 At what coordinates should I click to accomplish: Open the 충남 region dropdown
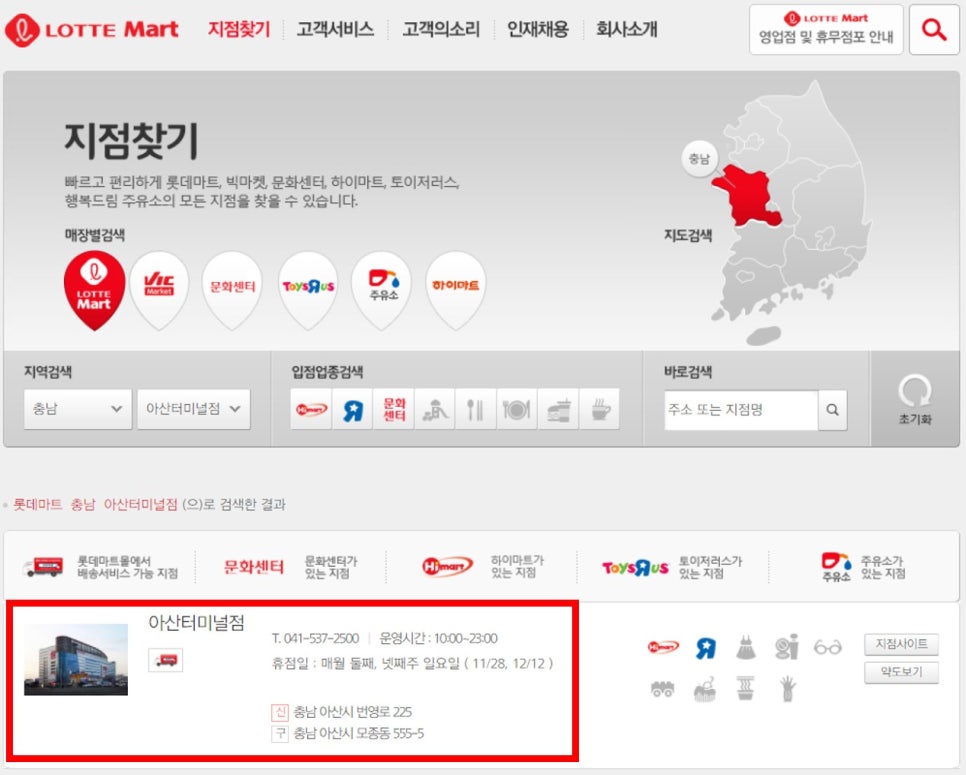pos(78,409)
